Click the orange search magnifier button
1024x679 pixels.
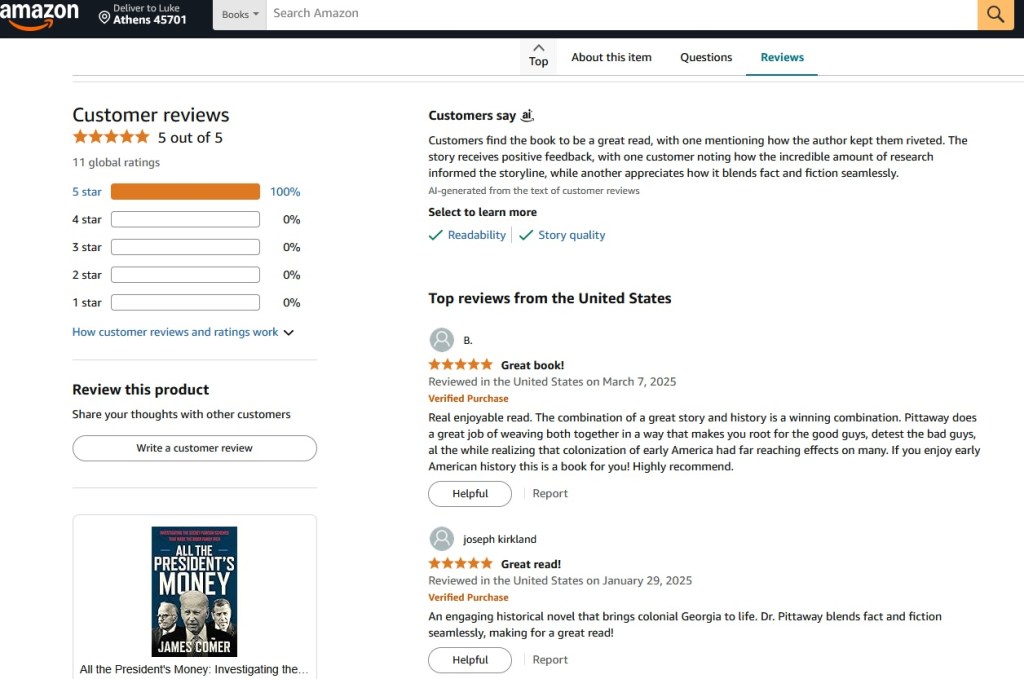coord(995,14)
